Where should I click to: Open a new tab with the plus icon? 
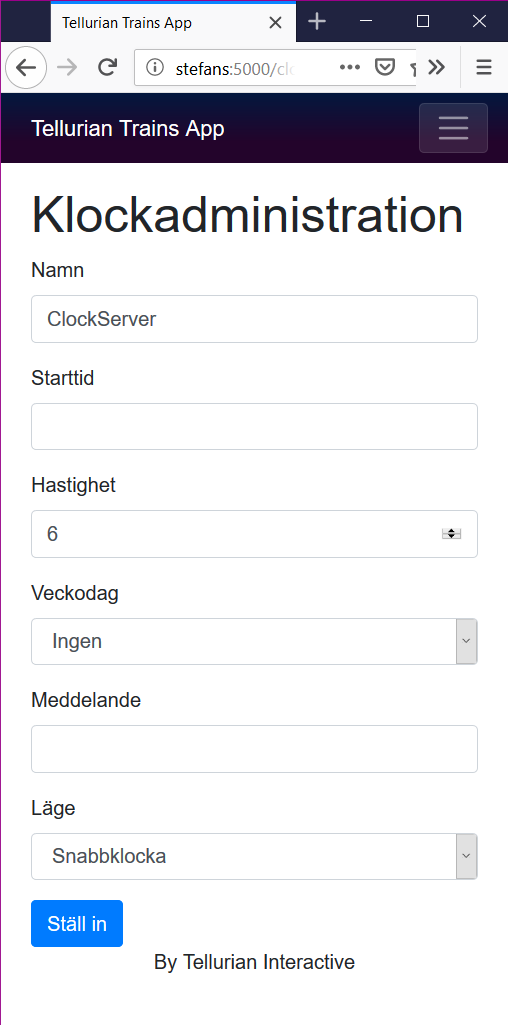click(317, 22)
